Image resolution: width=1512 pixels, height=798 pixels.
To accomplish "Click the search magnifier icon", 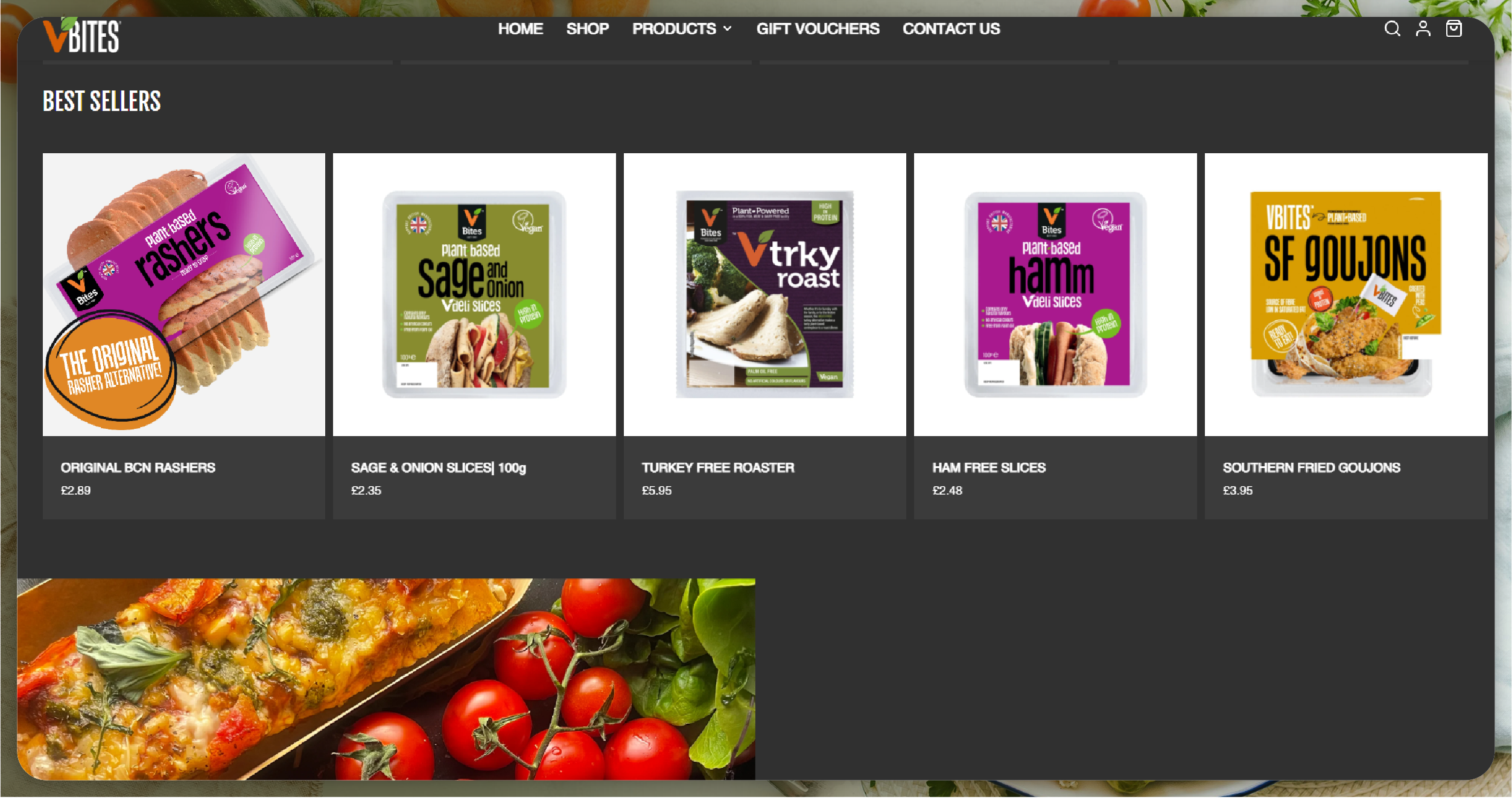I will pos(1392,29).
